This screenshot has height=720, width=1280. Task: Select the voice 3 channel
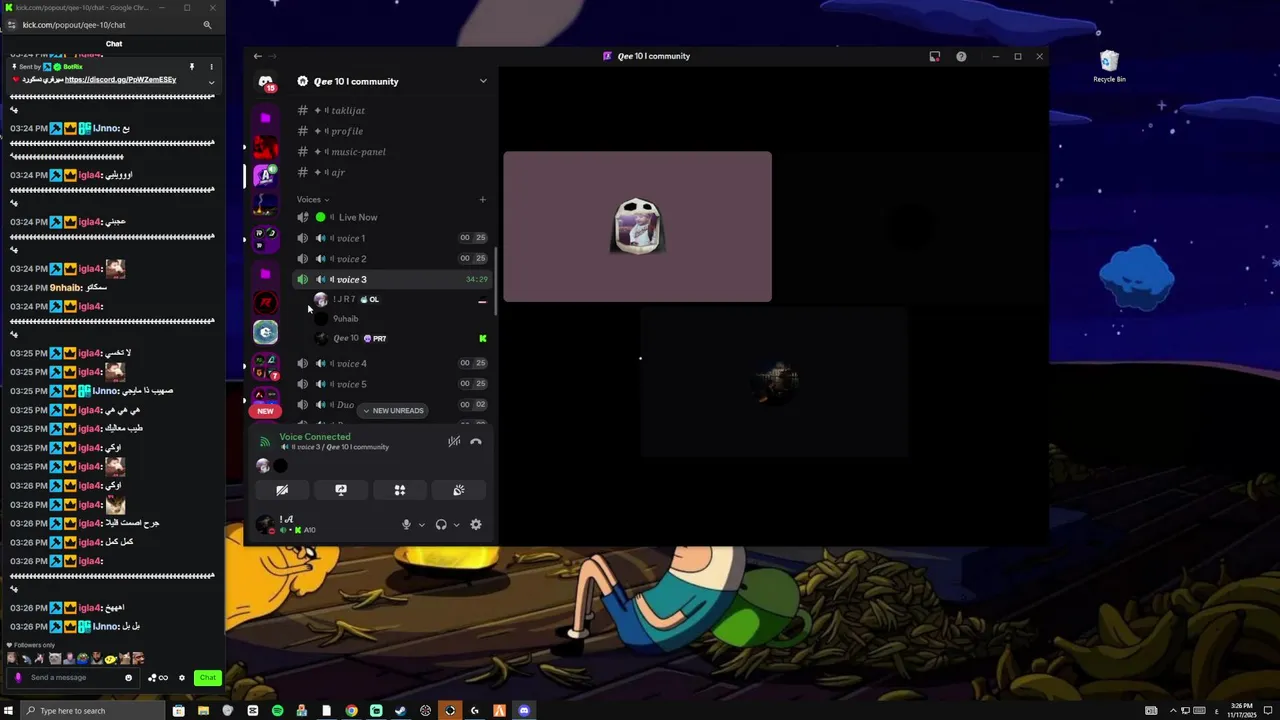point(392,279)
